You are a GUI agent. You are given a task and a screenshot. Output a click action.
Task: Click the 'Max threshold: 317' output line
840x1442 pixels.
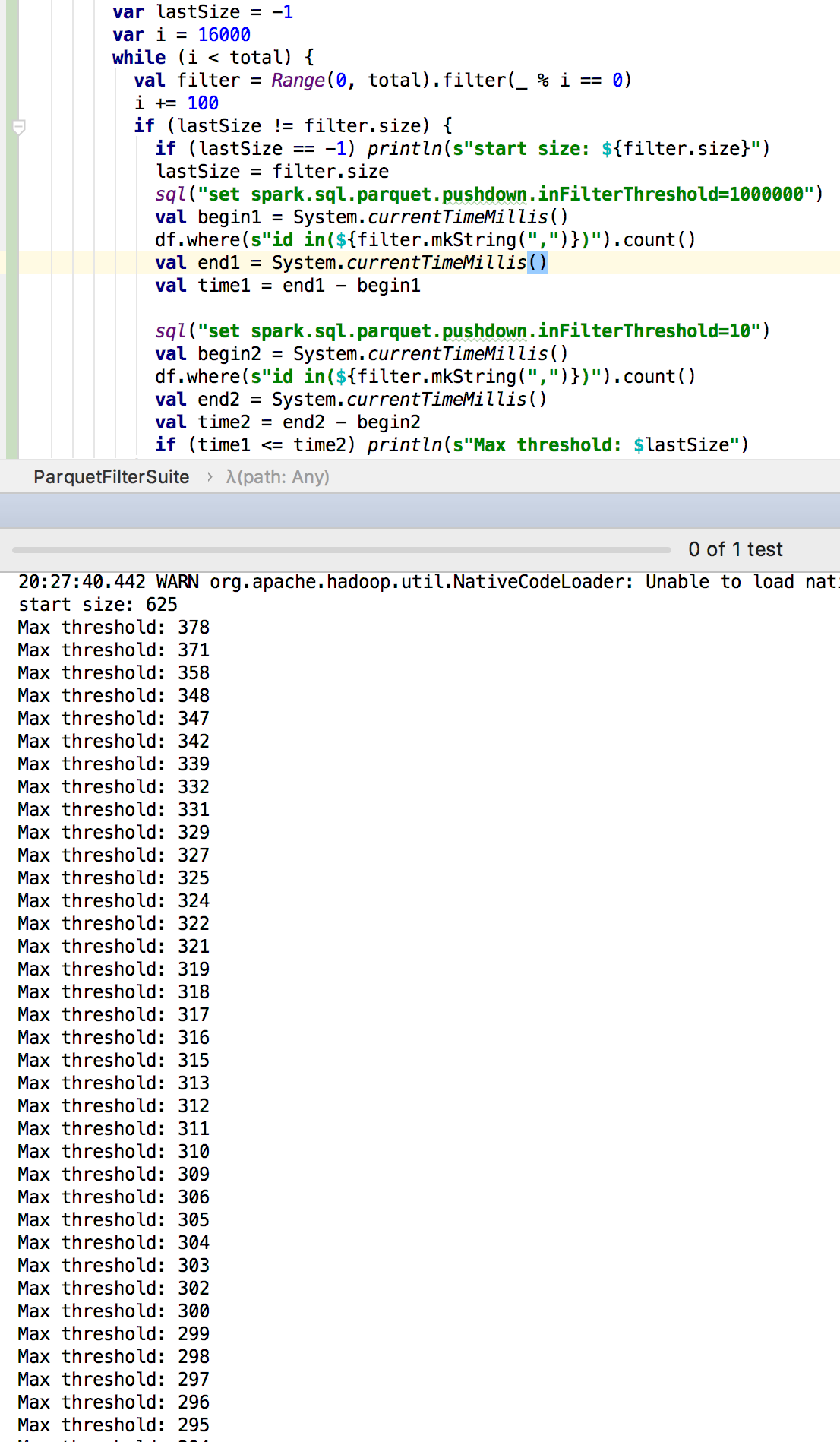point(114,1015)
